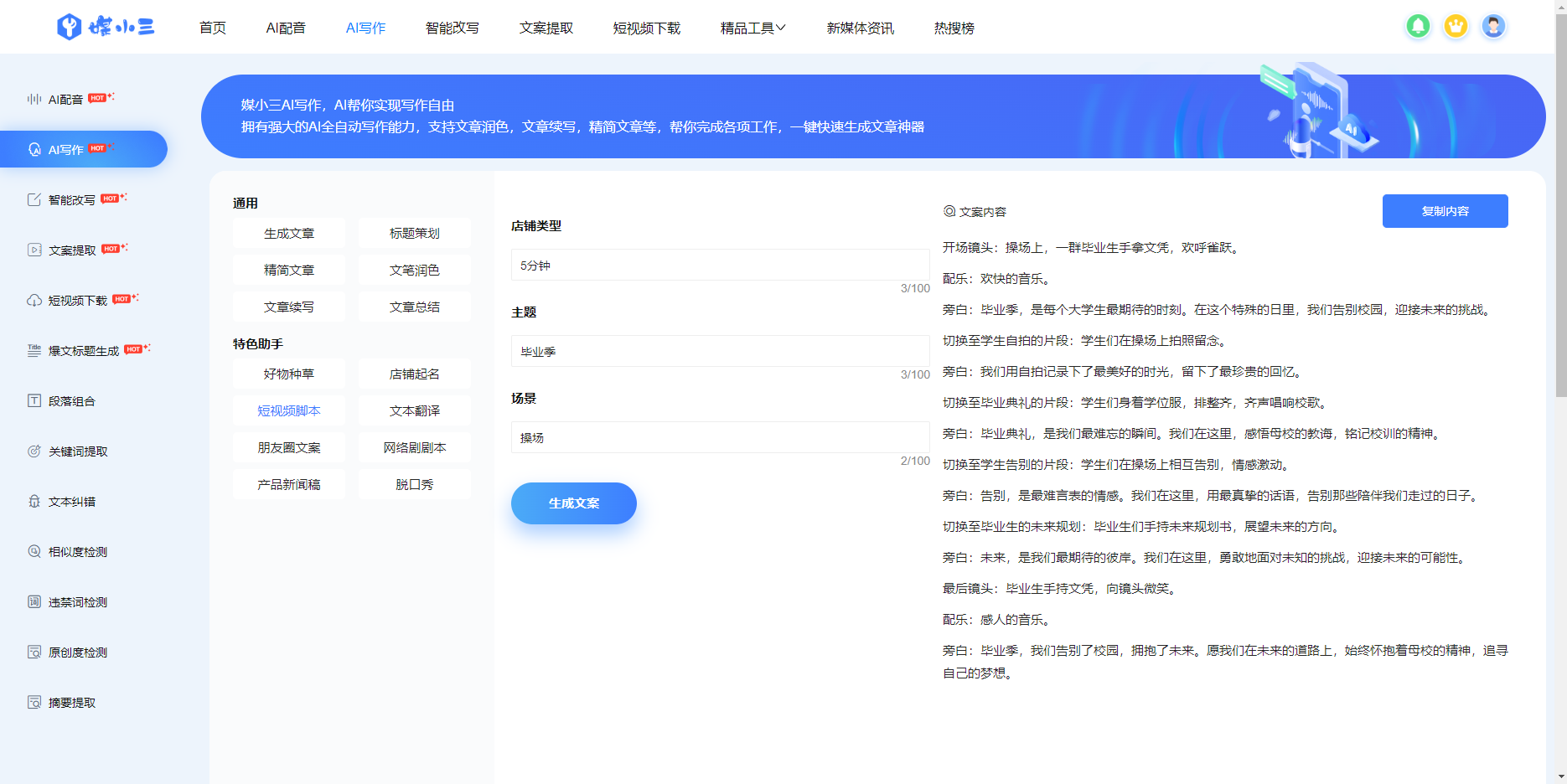Select the 好物种草 assistant option
This screenshot has width=1567, height=784.
click(x=289, y=374)
